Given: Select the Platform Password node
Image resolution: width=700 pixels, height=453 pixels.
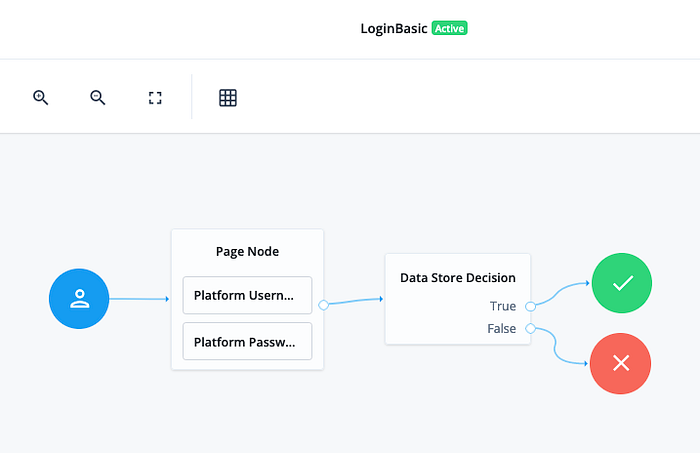Looking at the screenshot, I should (x=247, y=341).
